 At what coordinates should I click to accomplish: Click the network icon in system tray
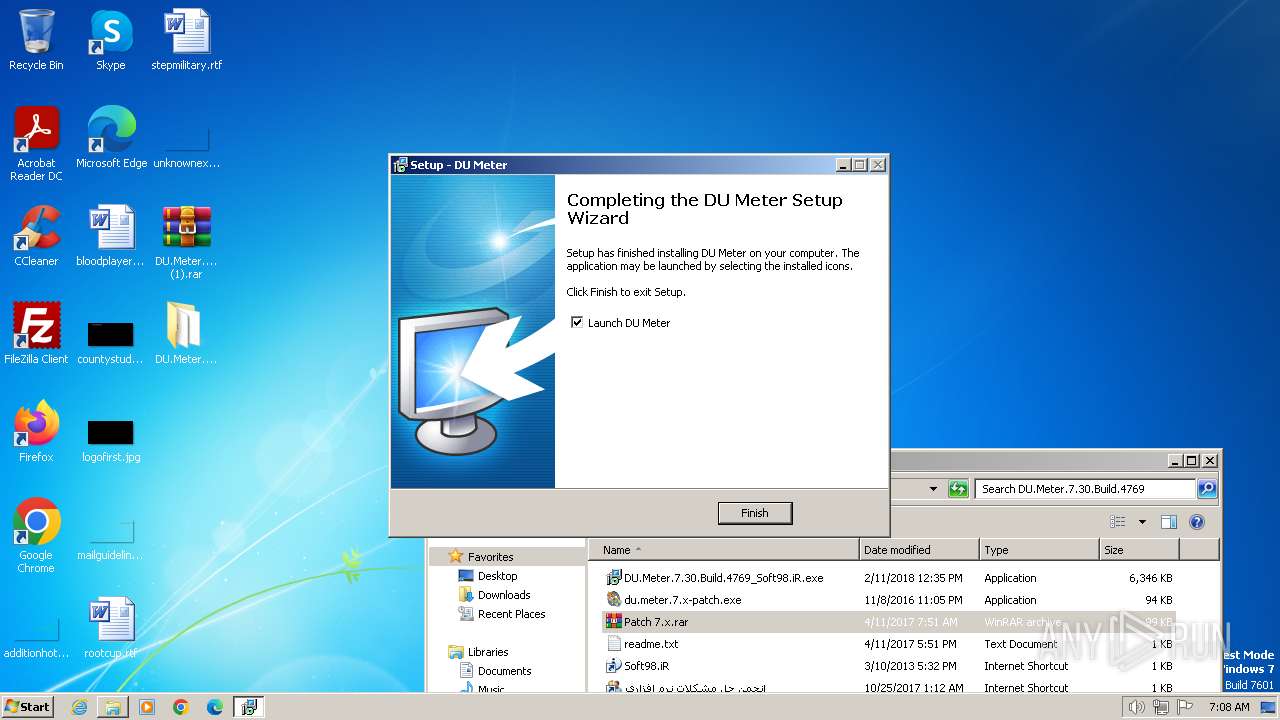click(1161, 707)
